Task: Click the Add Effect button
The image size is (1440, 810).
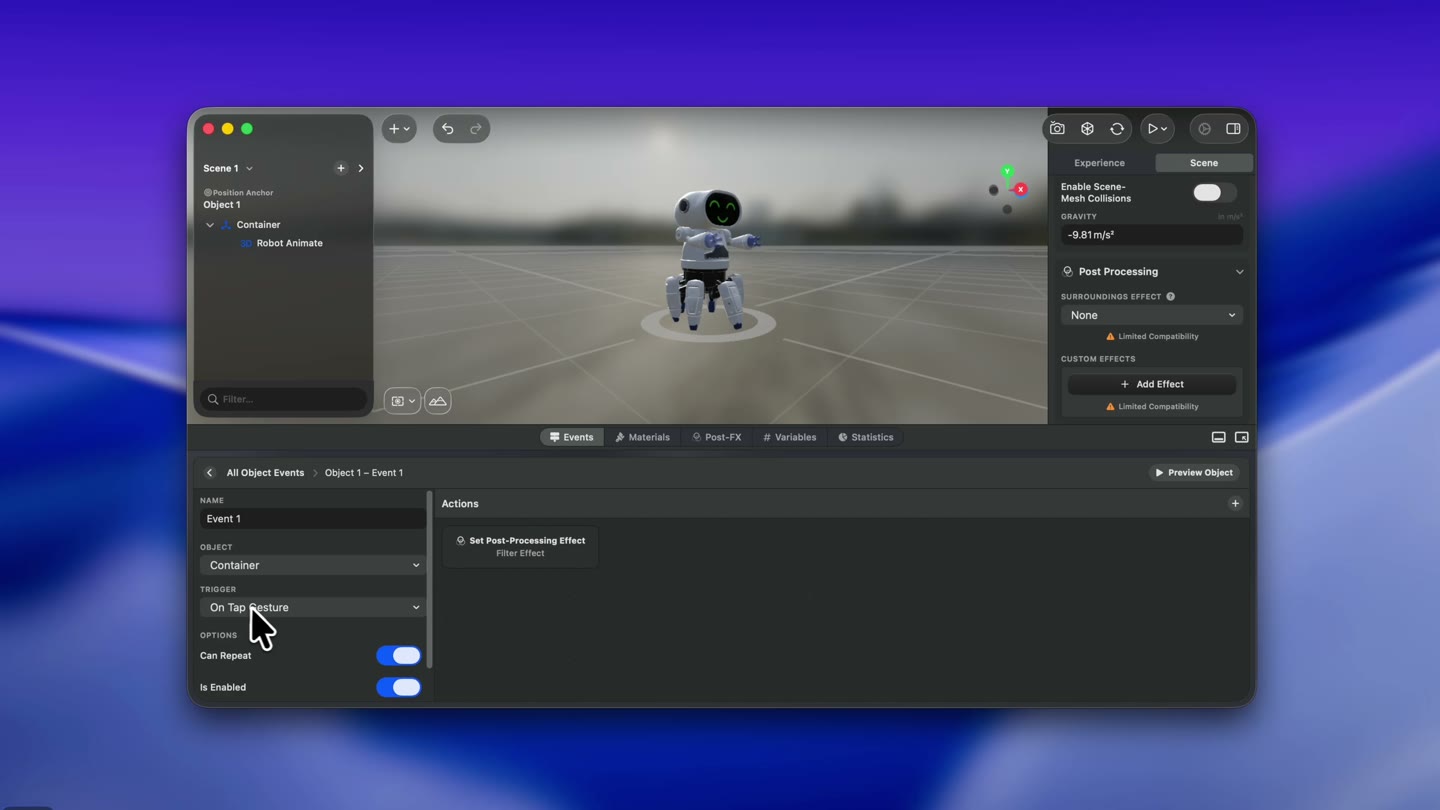Action: [1151, 384]
